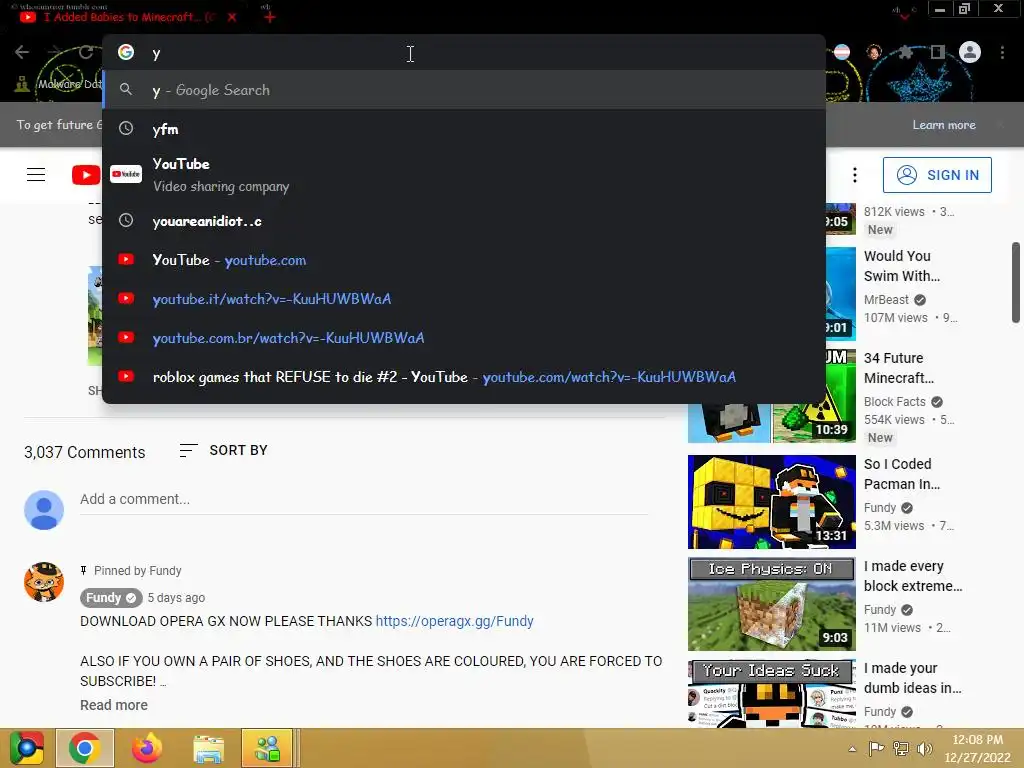Open a new tab with the plus icon
Viewport: 1024px width, 768px height.
[x=270, y=17]
